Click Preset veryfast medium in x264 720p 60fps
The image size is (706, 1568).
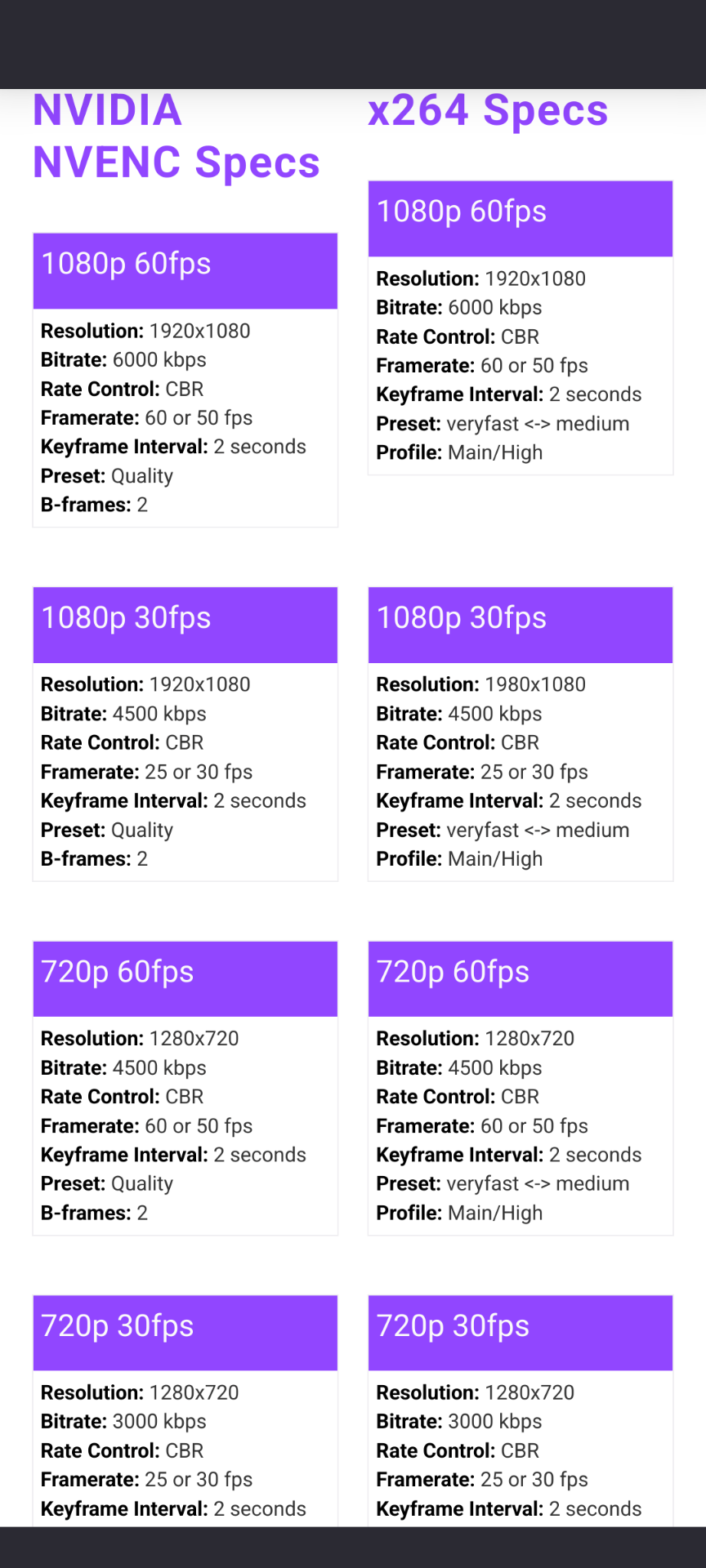click(503, 1183)
